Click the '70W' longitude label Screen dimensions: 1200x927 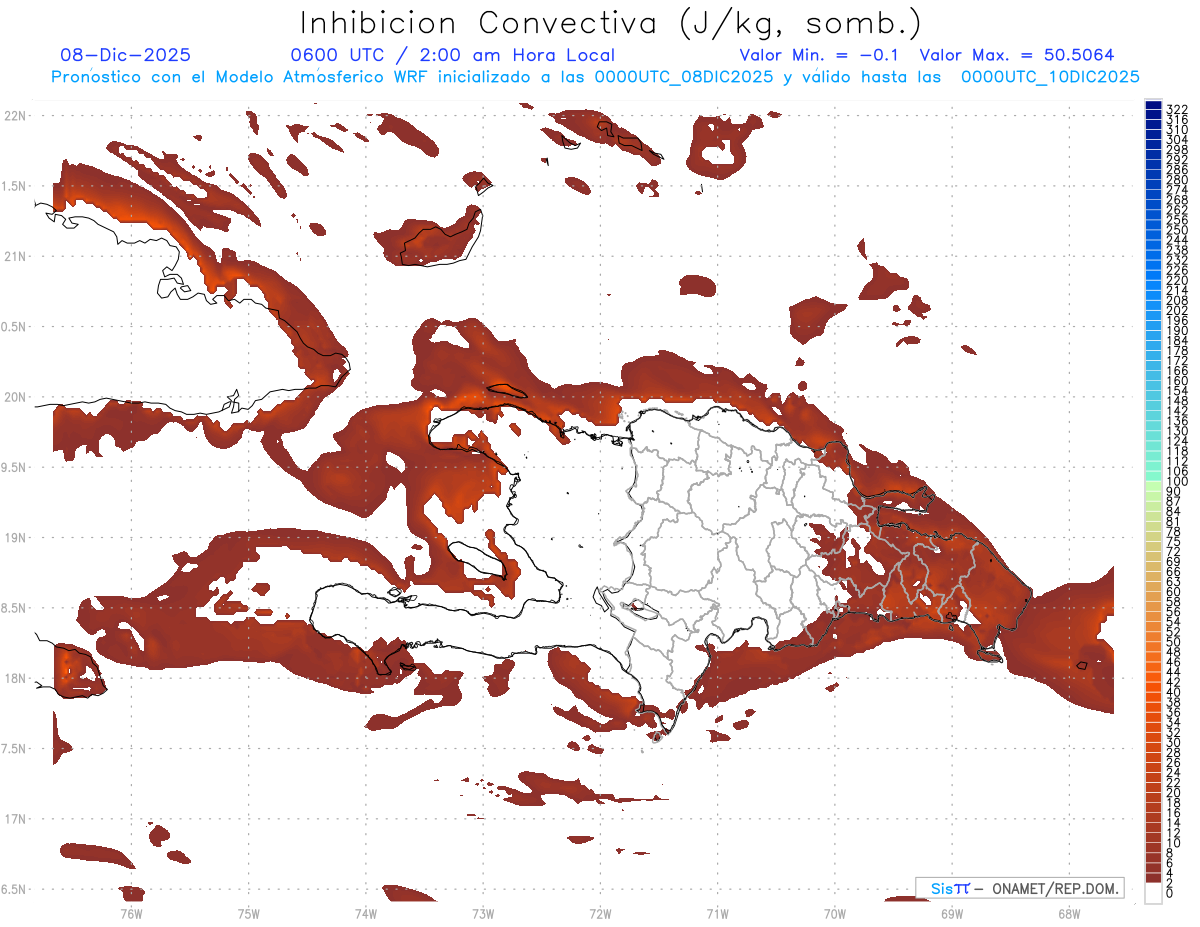[834, 913]
